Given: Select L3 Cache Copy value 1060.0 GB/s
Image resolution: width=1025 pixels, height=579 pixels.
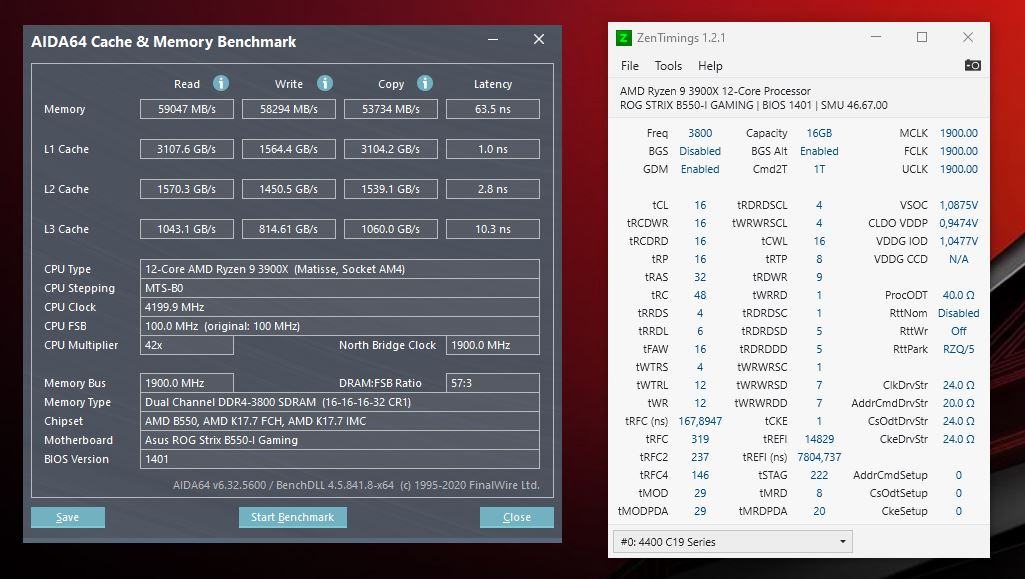Looking at the screenshot, I should pyautogui.click(x=391, y=229).
